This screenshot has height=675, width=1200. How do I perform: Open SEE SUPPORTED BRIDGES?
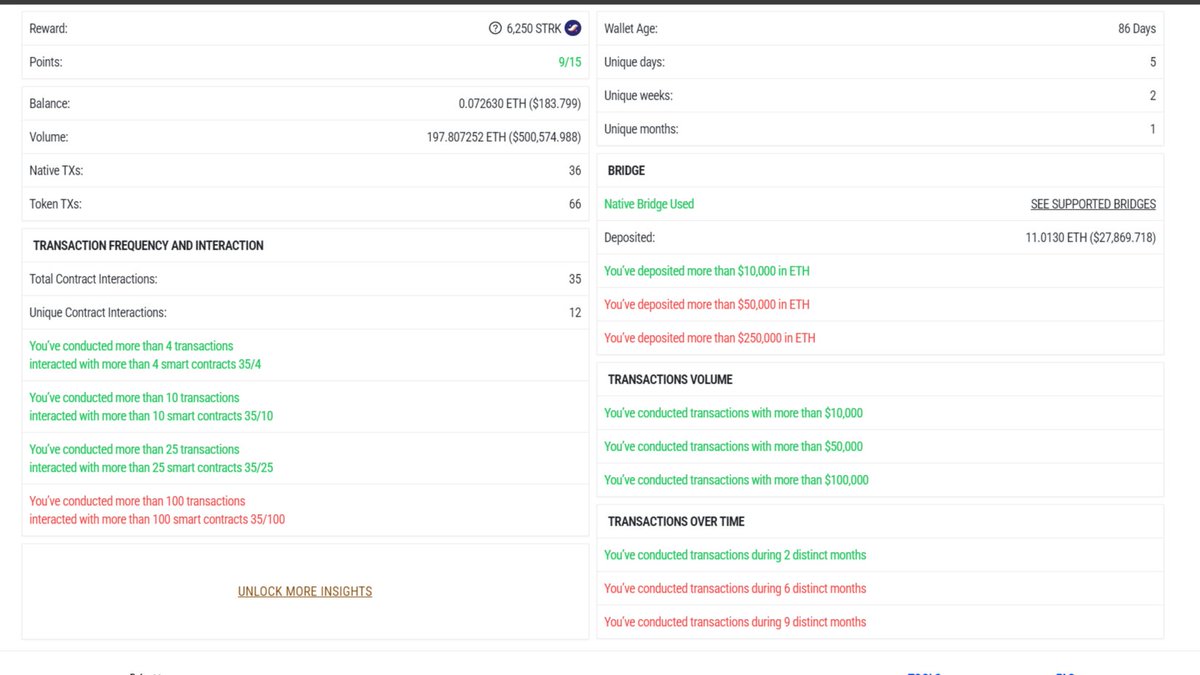1093,204
